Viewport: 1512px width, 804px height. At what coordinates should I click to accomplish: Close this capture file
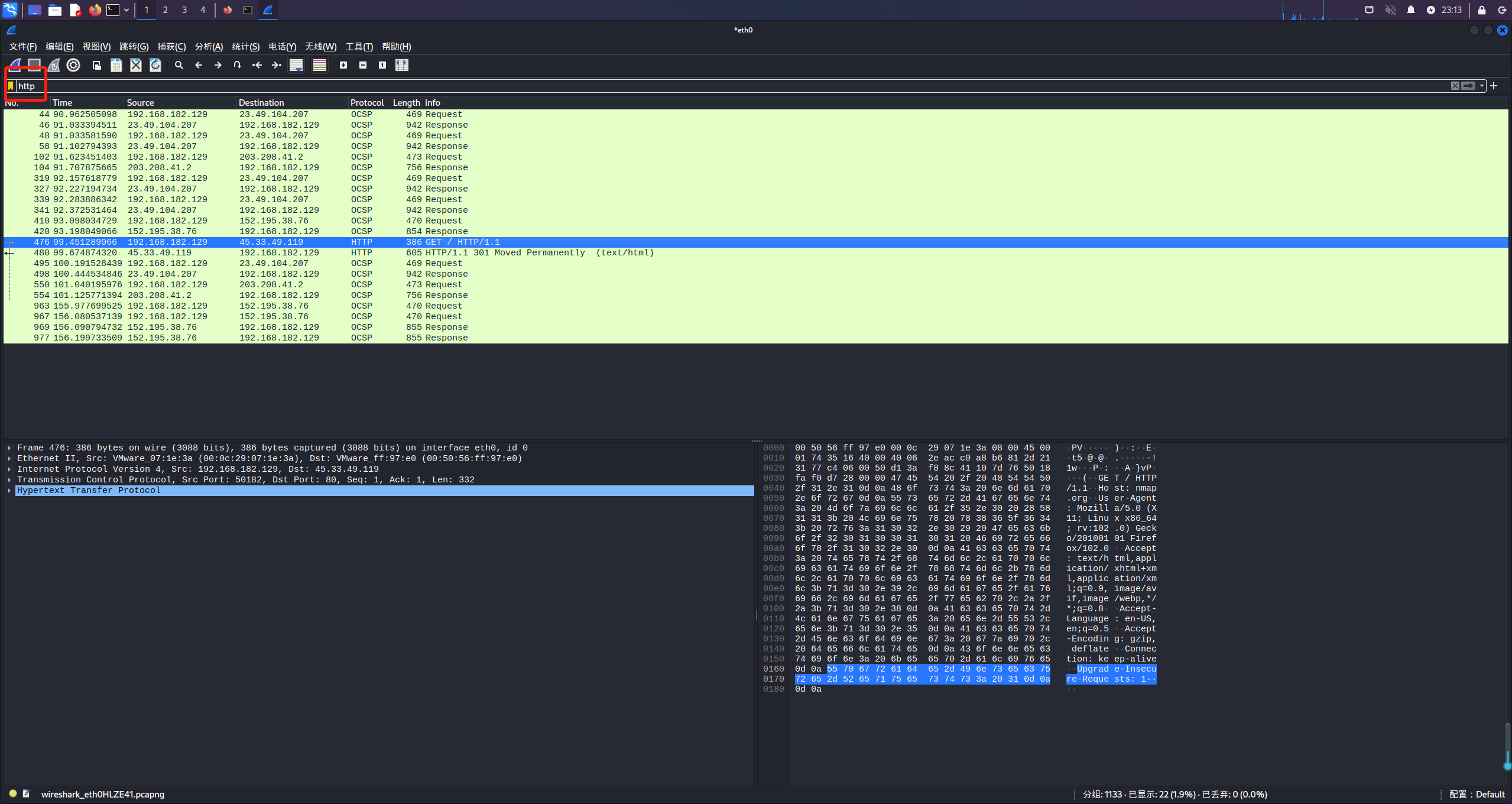pyautogui.click(x=136, y=65)
